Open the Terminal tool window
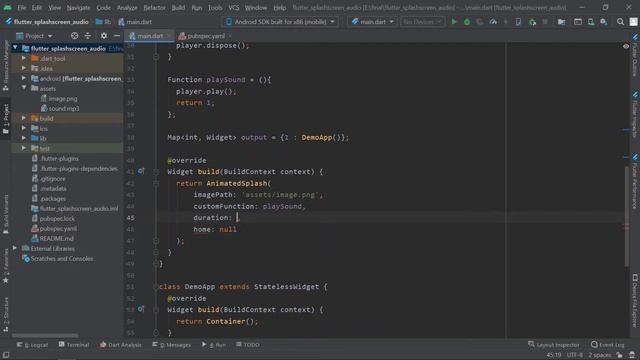Viewport: 640px width, 360px height. (x=74, y=345)
